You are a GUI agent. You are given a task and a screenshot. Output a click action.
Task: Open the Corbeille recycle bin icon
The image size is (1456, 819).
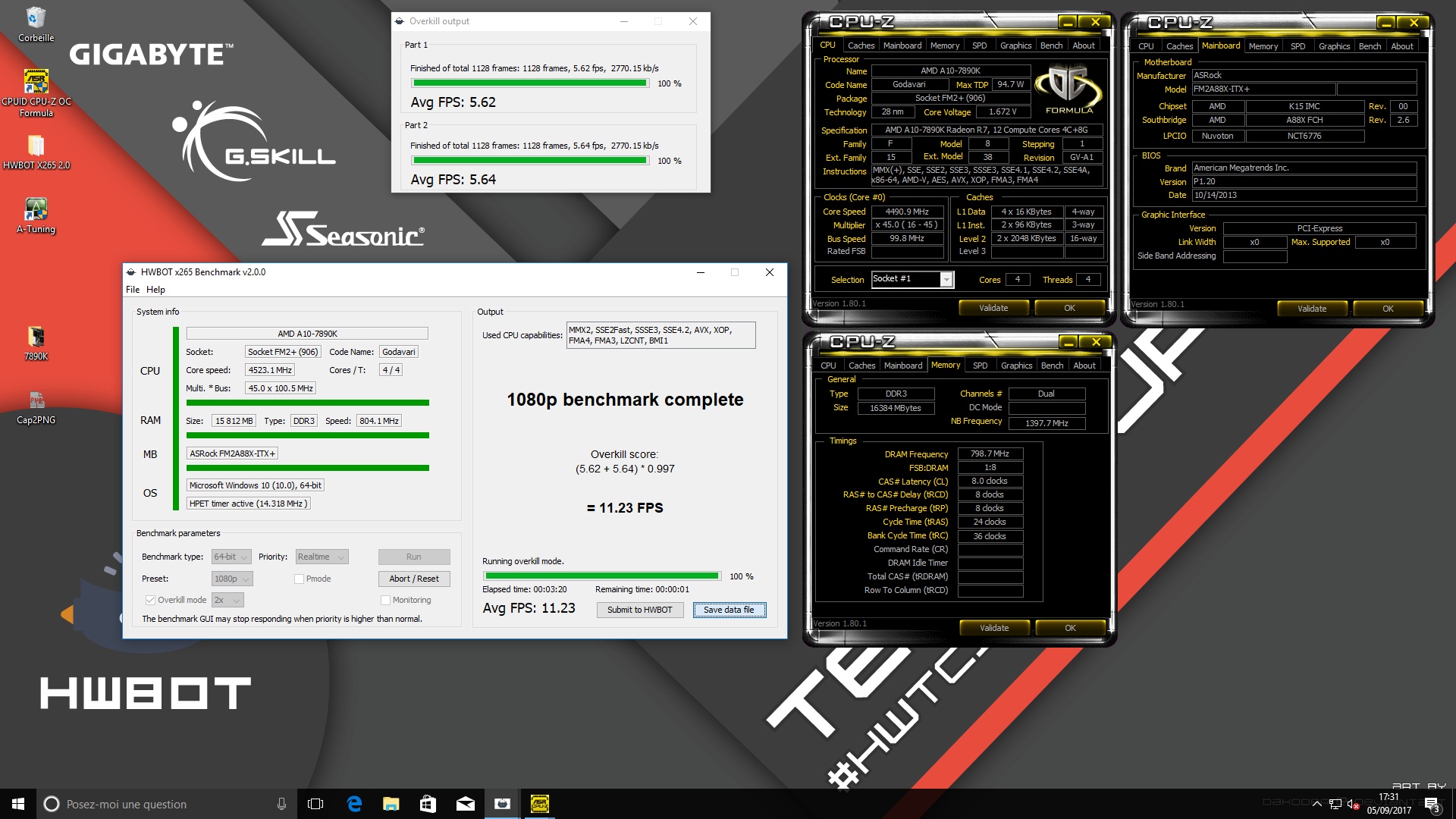tap(36, 24)
